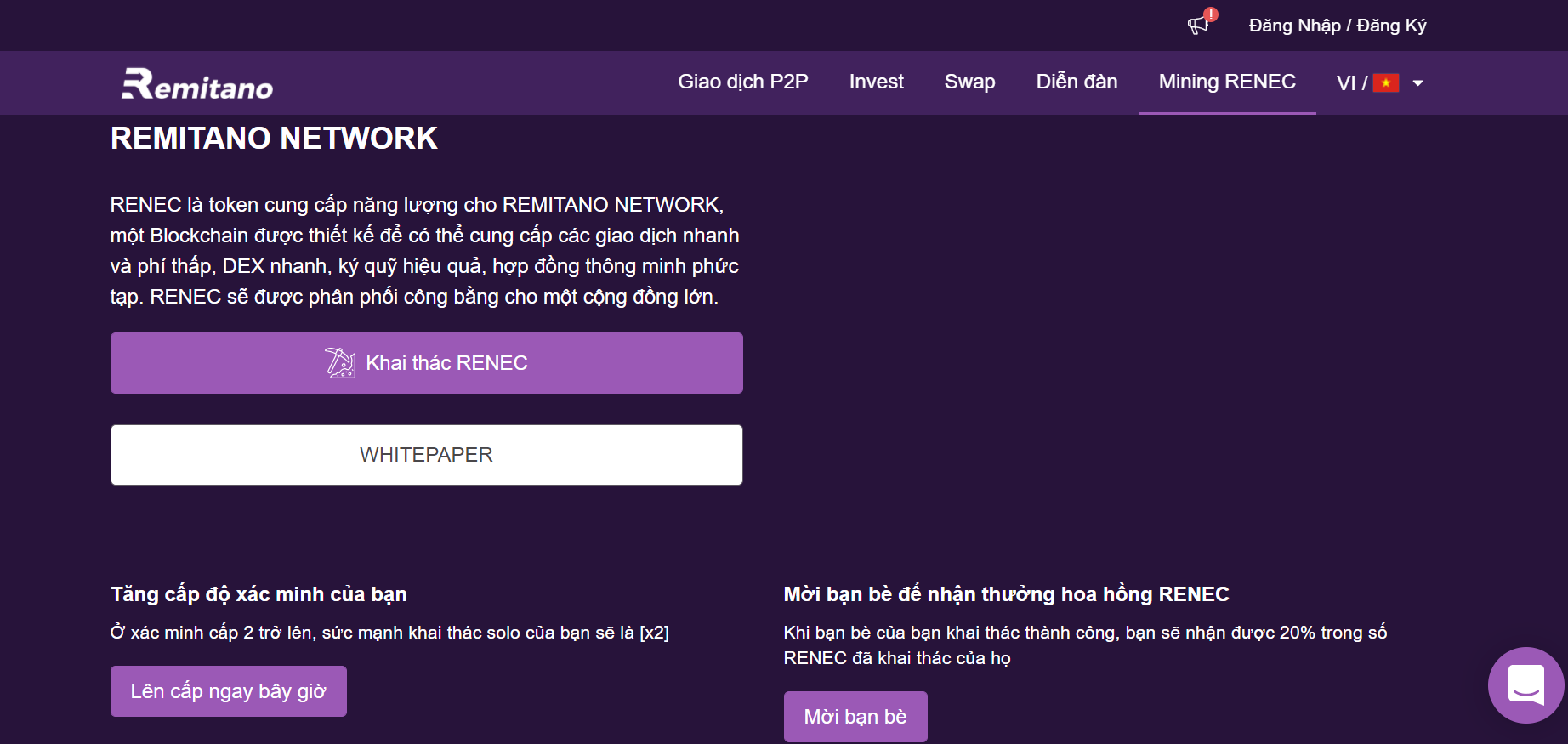Click the RENEC token description paragraph
The image size is (1568, 744).
[x=425, y=251]
